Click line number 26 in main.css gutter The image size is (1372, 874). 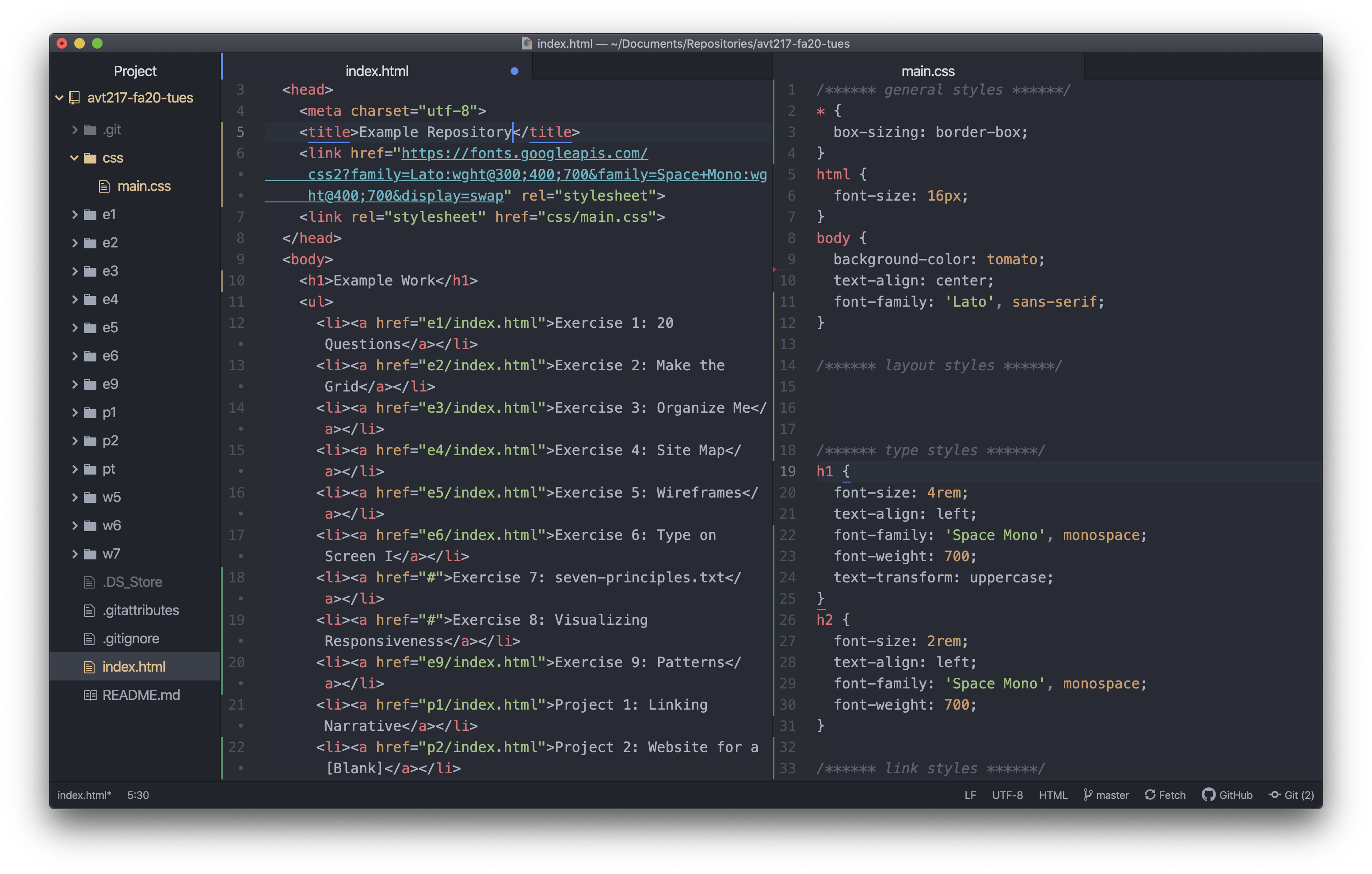coord(787,620)
